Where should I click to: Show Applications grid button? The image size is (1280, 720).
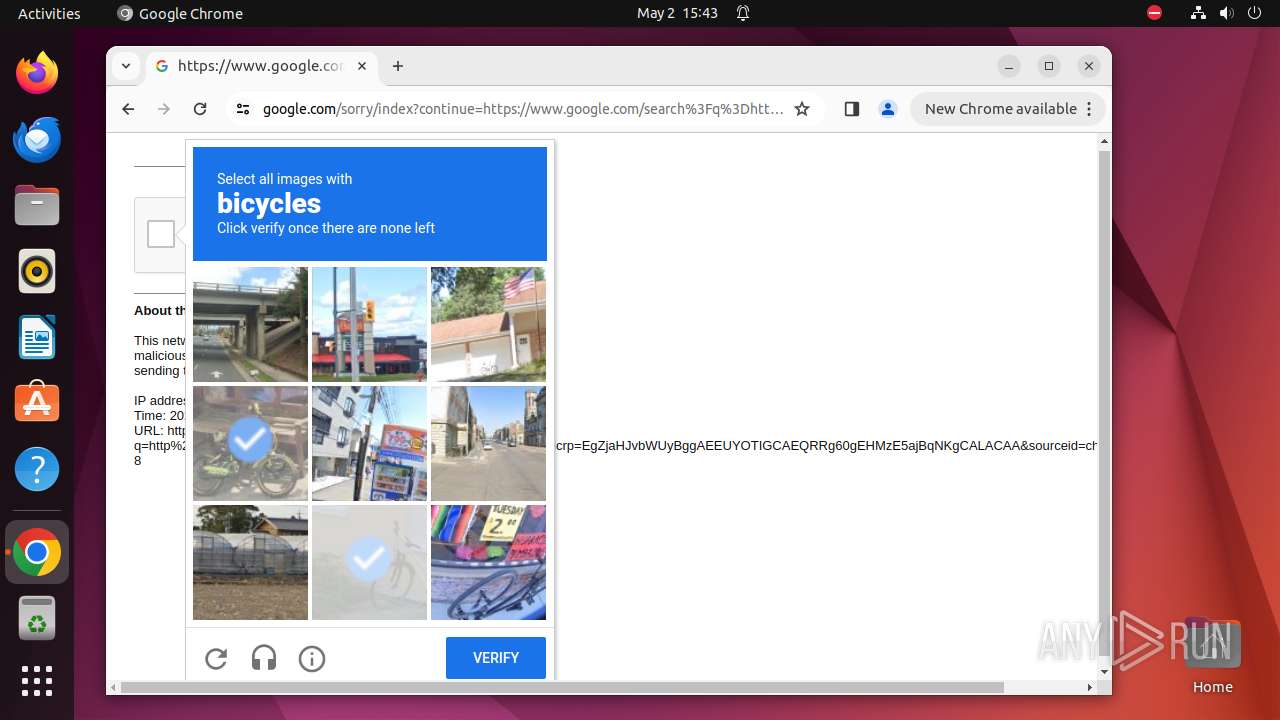(x=37, y=681)
